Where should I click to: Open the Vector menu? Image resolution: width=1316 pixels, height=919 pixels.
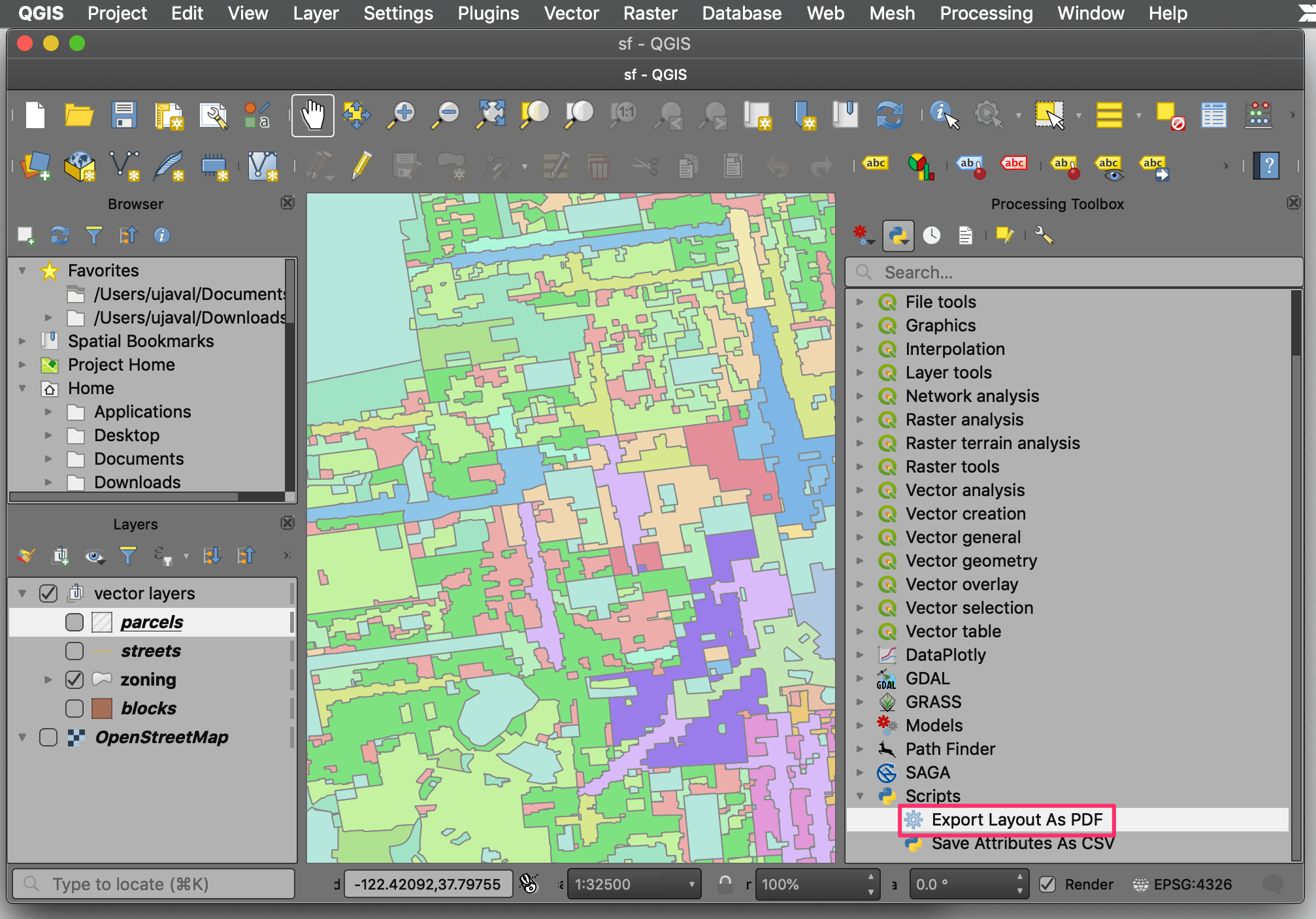[x=571, y=13]
